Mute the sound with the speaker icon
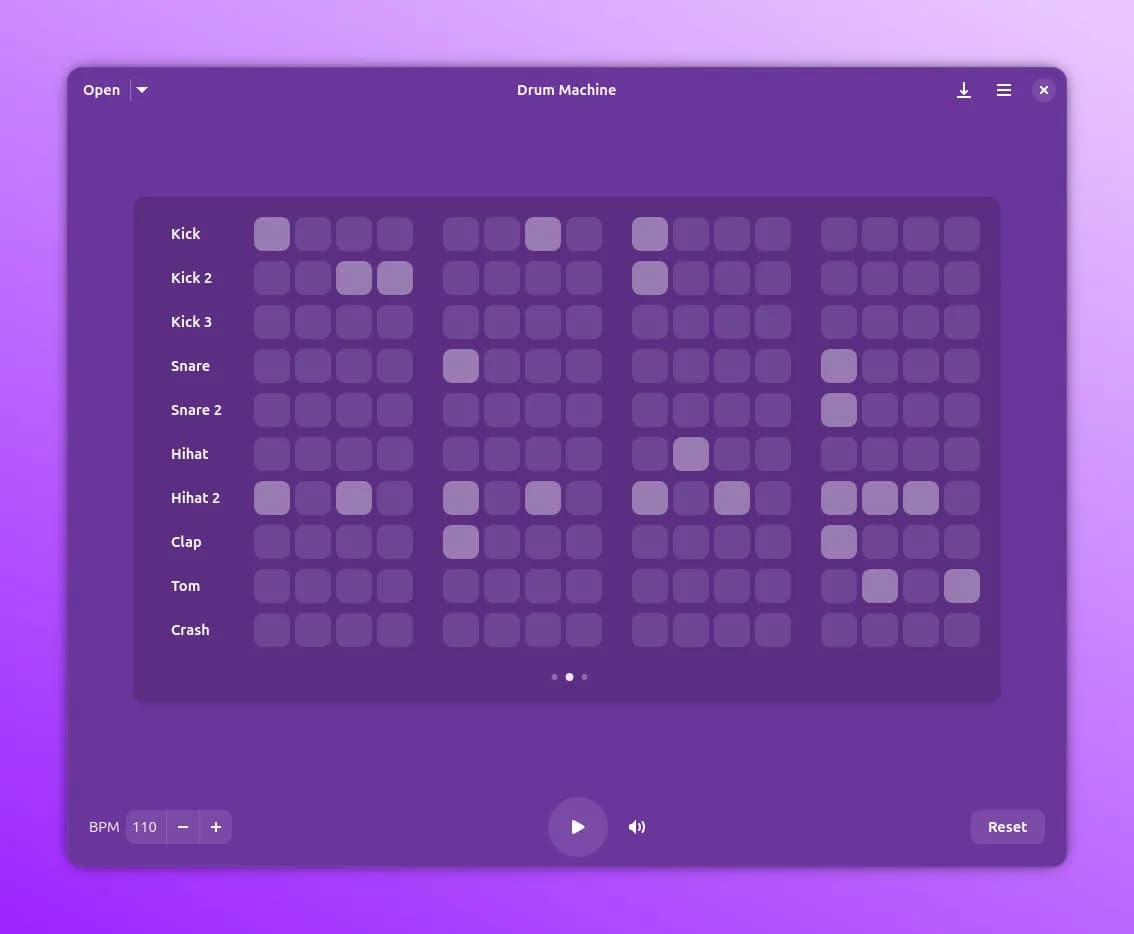The height and width of the screenshot is (934, 1134). pyautogui.click(x=637, y=827)
